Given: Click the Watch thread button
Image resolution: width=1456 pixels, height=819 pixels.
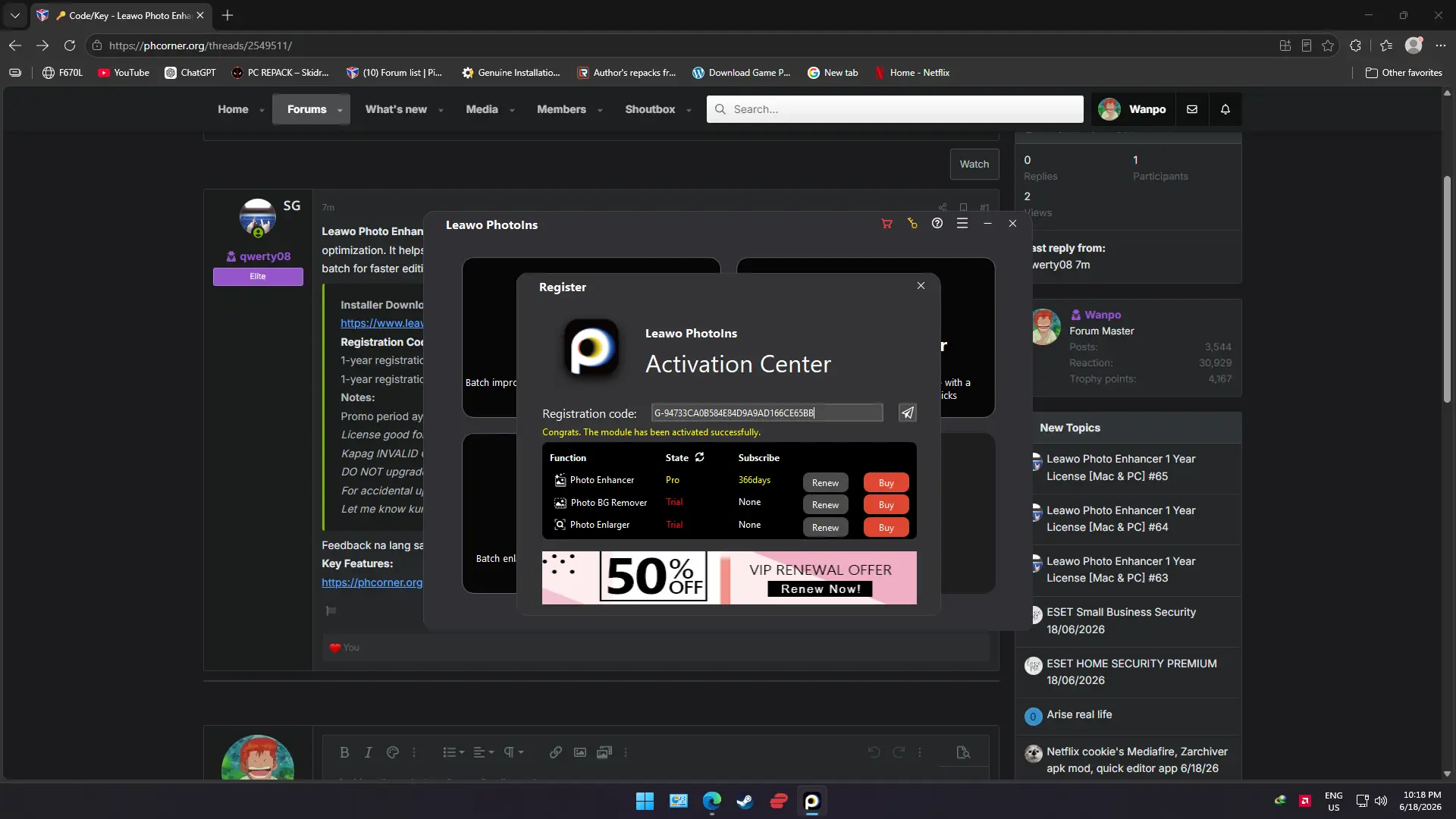Looking at the screenshot, I should coord(974,164).
